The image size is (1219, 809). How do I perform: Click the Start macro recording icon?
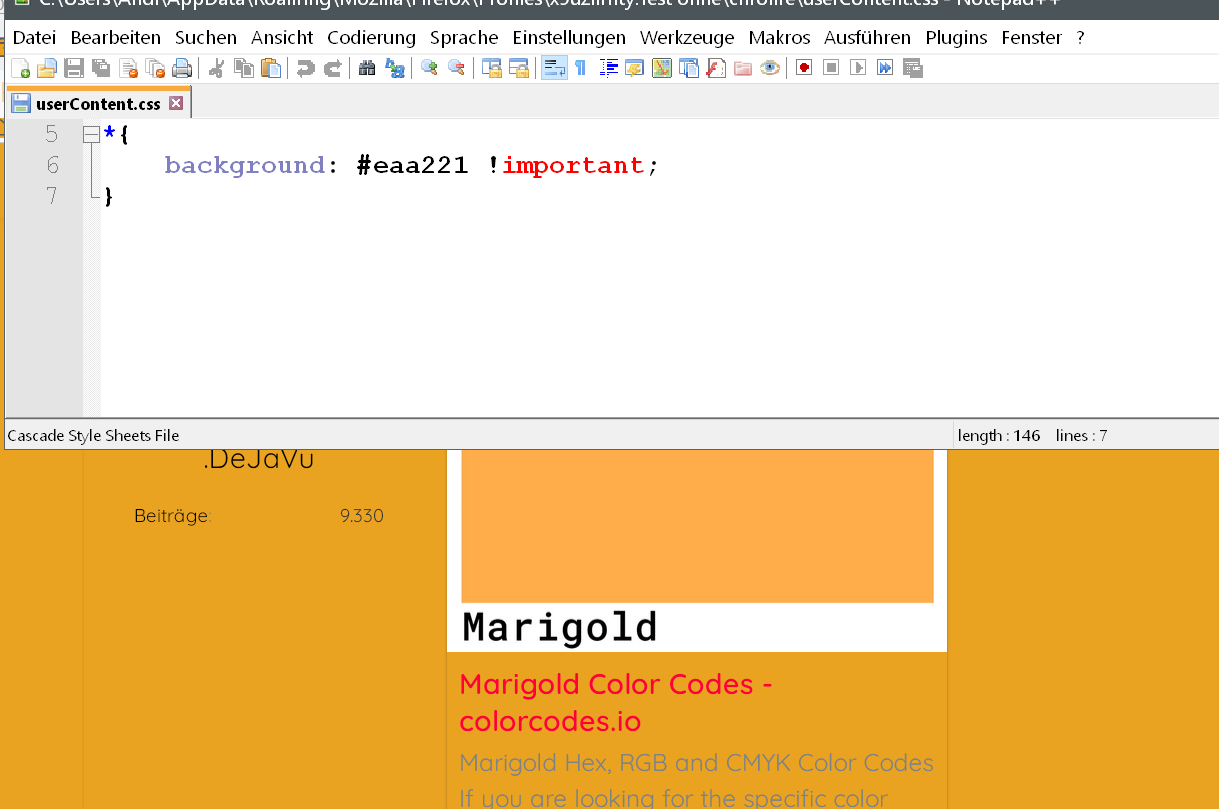804,68
